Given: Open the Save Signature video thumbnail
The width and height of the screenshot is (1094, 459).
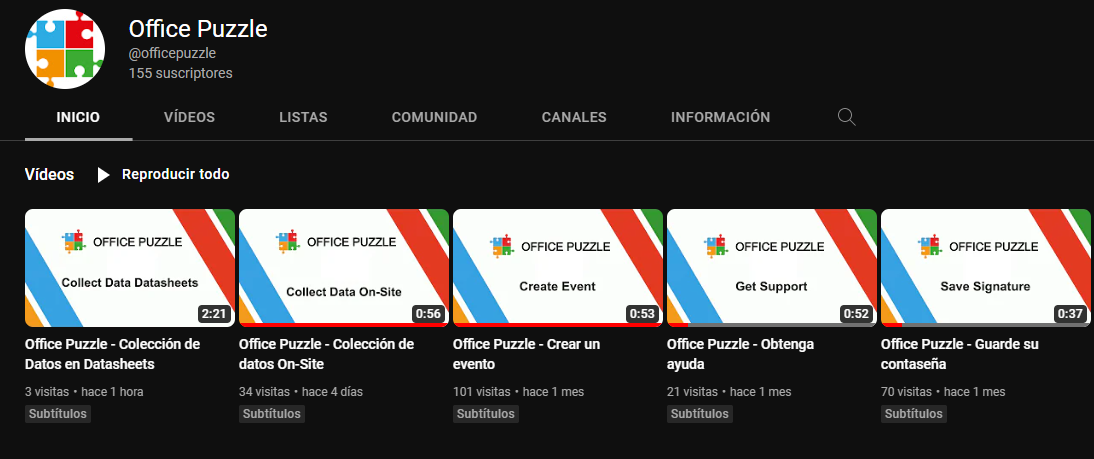Looking at the screenshot, I should [x=986, y=267].
